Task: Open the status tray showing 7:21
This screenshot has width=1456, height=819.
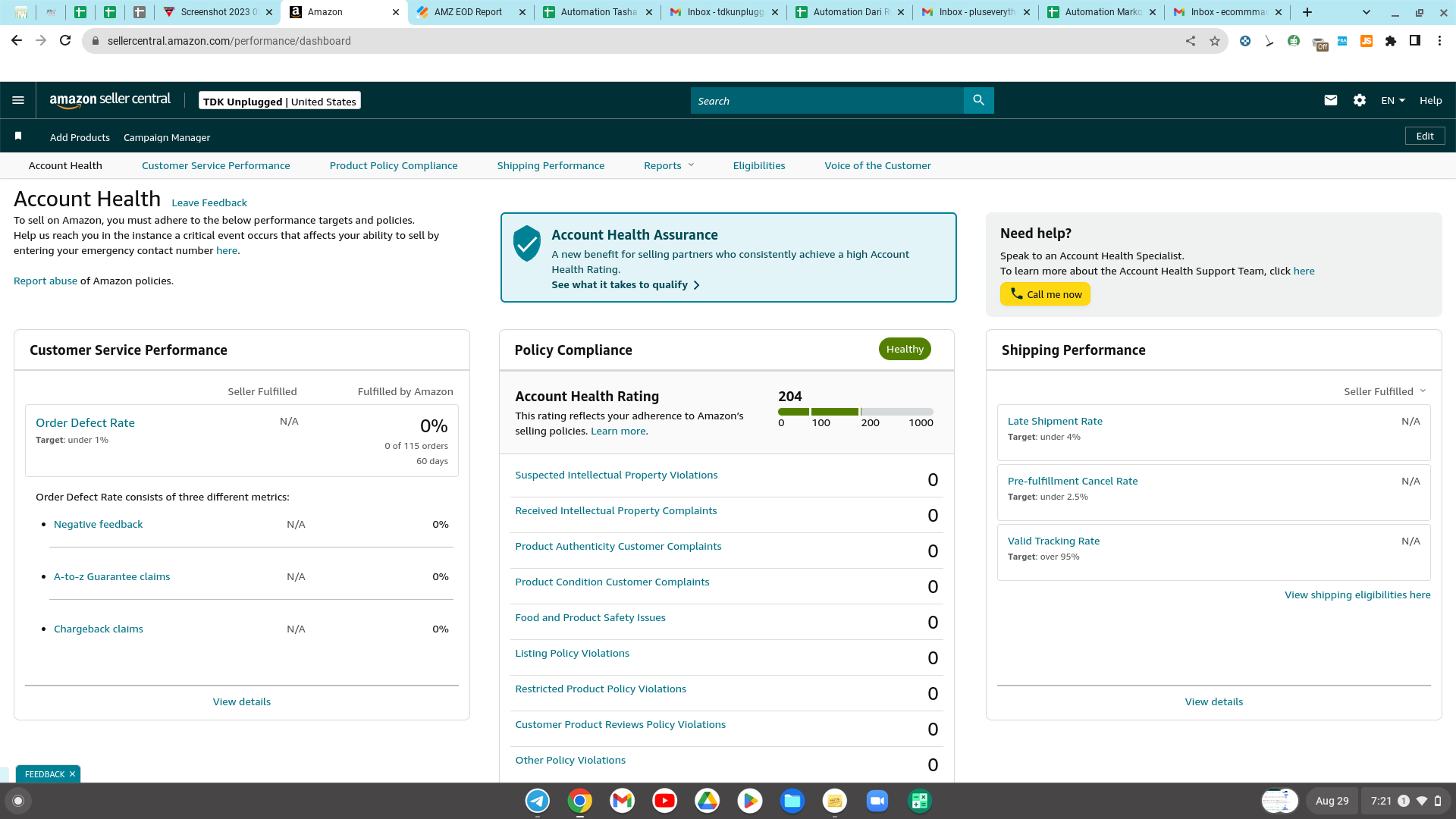Action: (1405, 801)
